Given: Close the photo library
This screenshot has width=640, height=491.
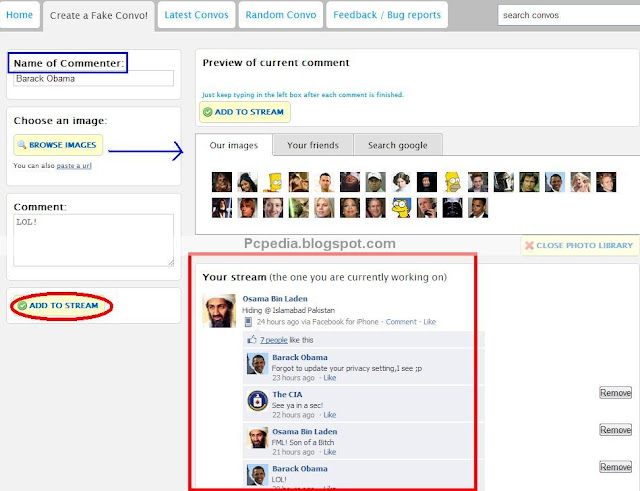Looking at the screenshot, I should (x=580, y=245).
